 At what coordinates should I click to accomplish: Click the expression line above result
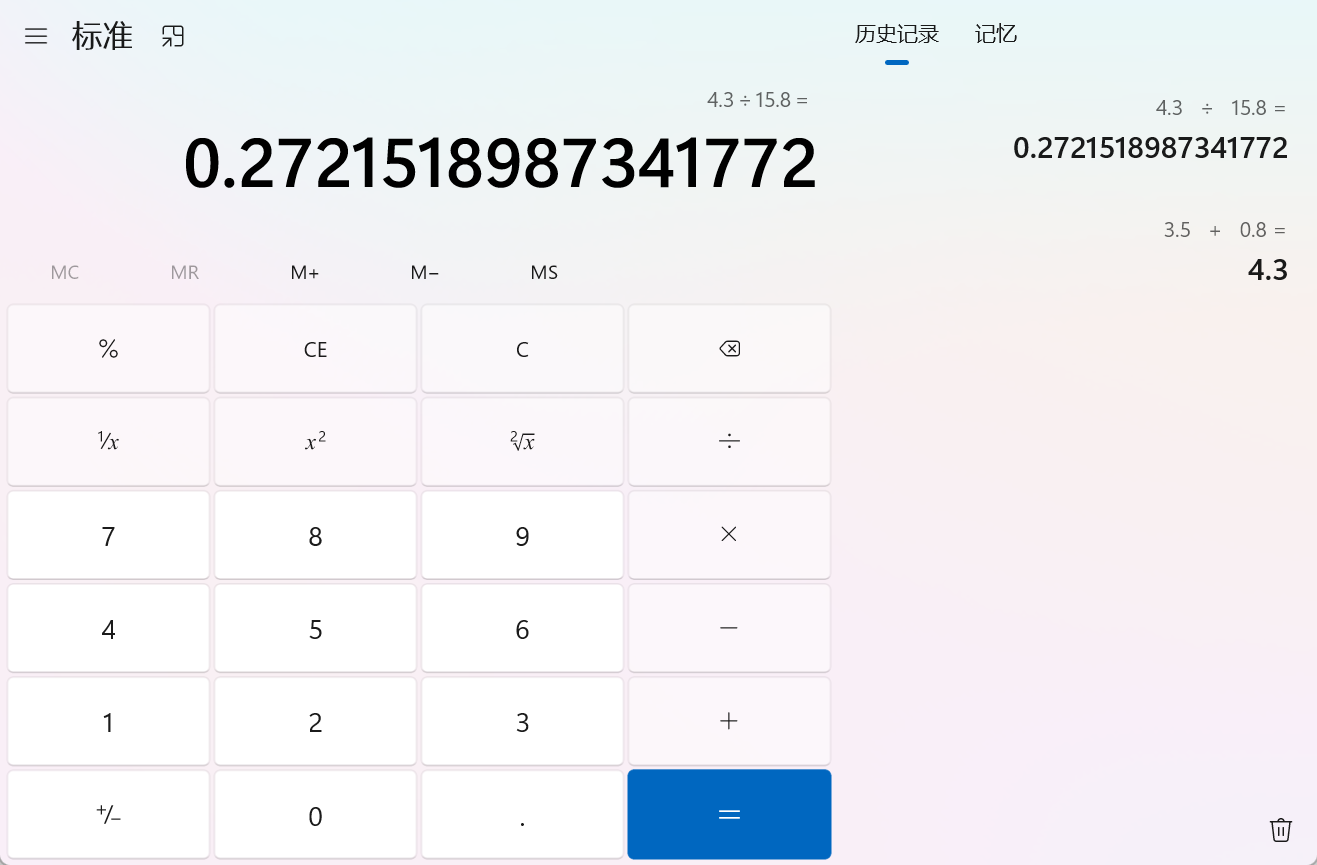[x=757, y=100]
